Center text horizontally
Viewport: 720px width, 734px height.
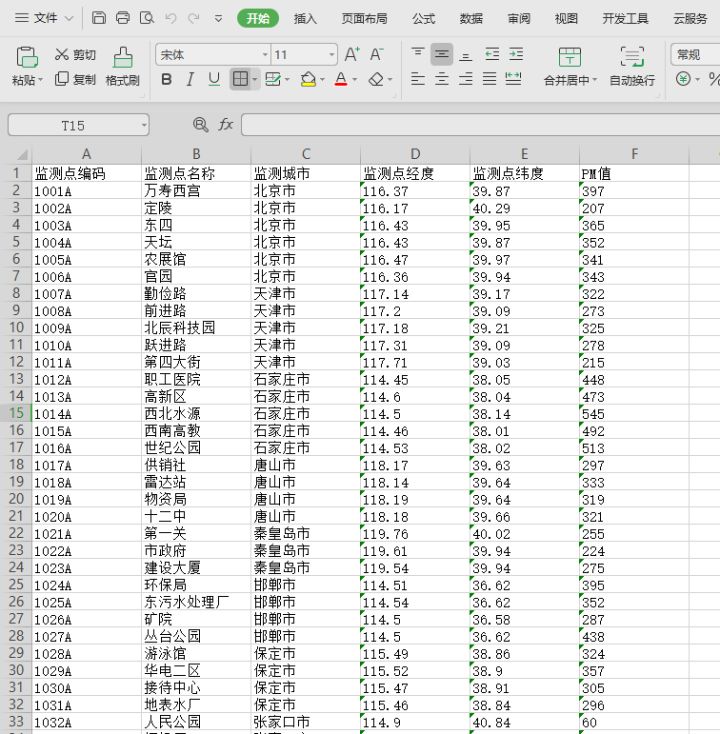click(441, 79)
